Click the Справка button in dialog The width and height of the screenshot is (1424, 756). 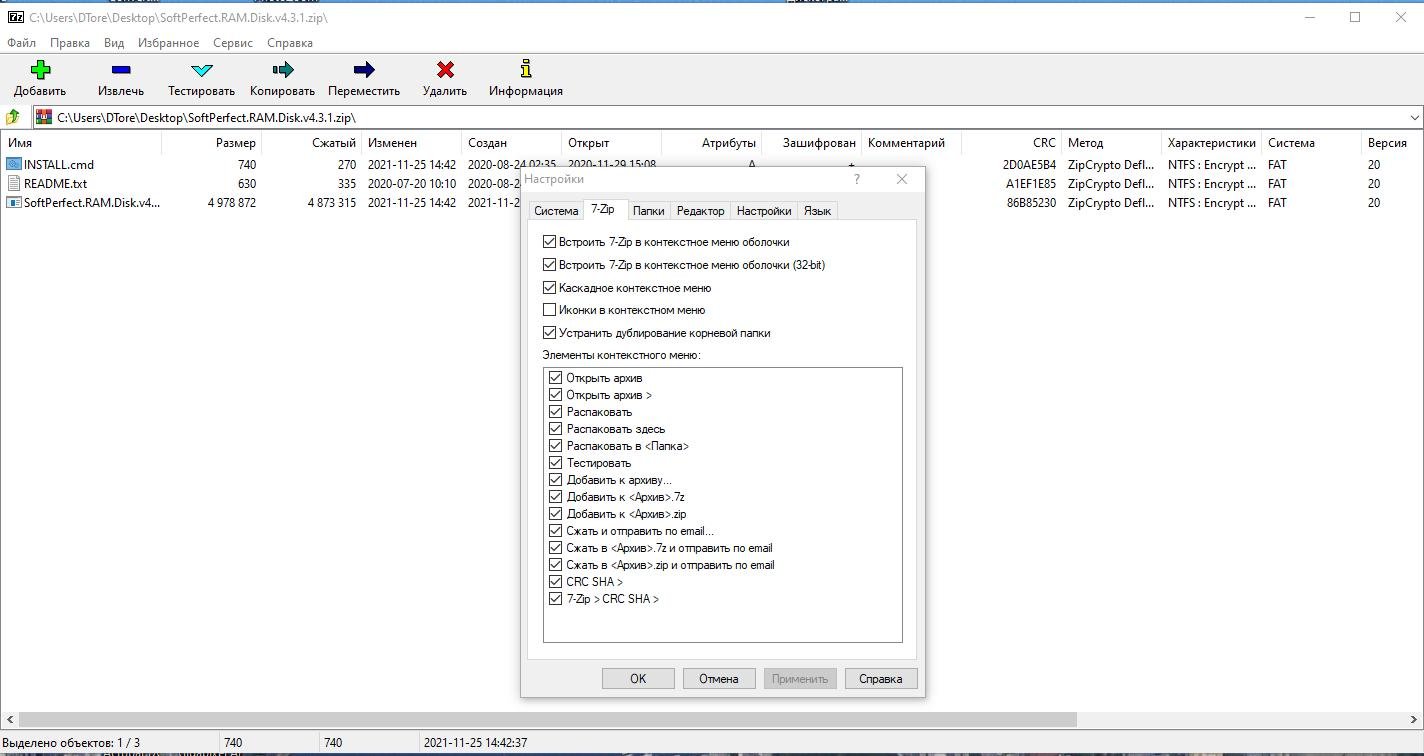click(881, 679)
